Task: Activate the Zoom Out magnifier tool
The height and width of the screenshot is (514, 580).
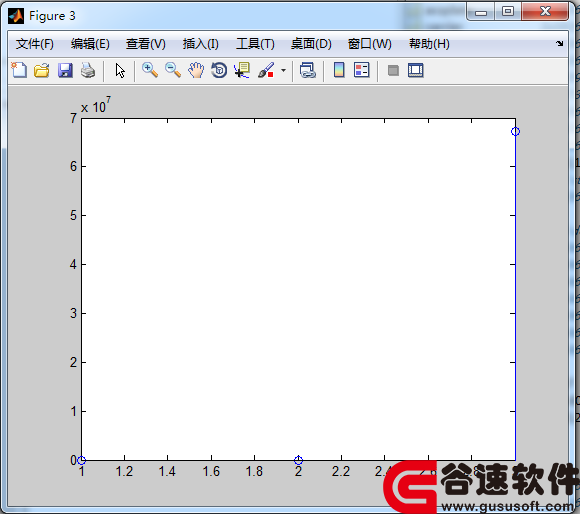Action: pyautogui.click(x=173, y=70)
